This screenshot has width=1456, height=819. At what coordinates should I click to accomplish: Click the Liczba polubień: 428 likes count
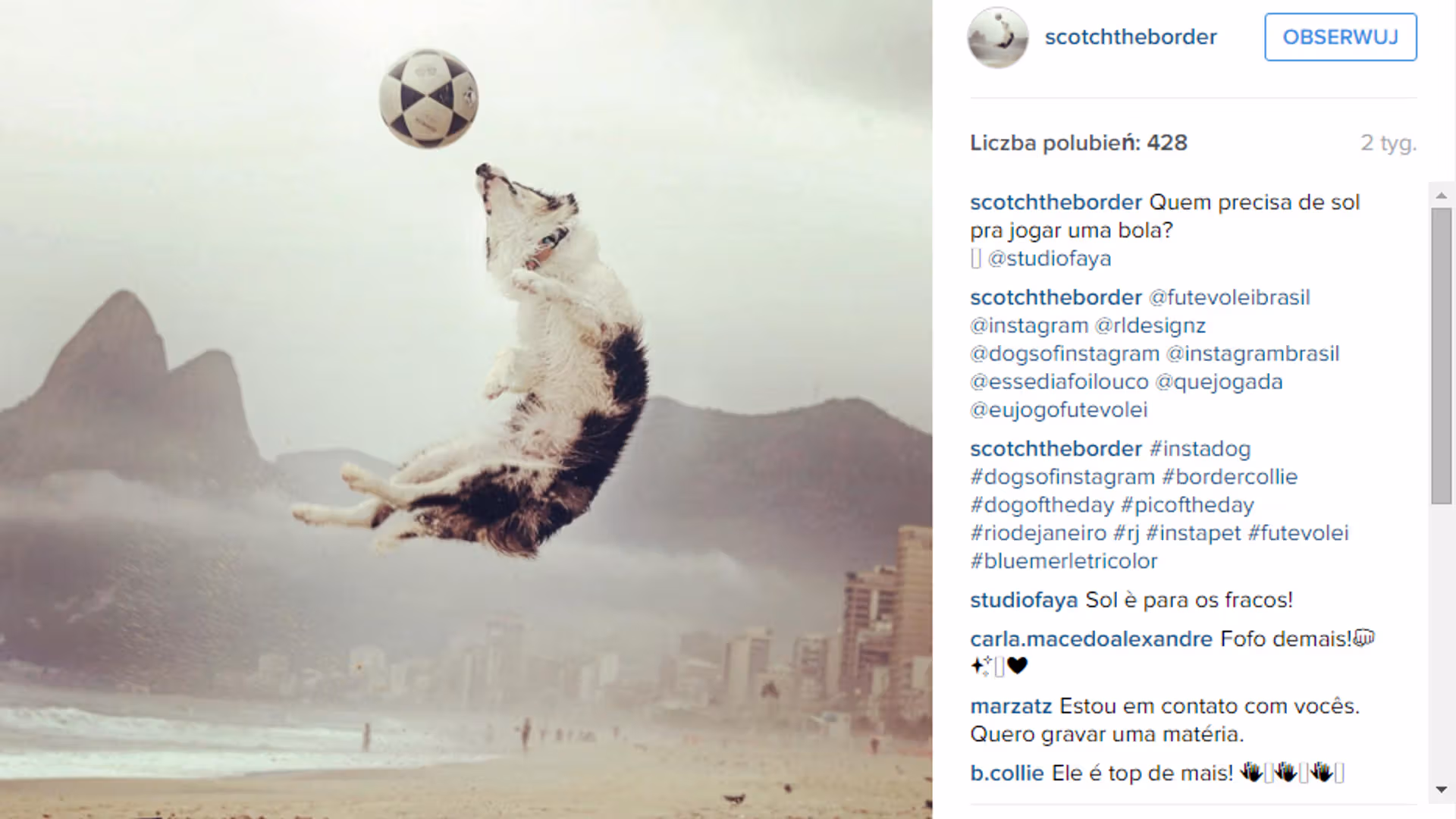pyautogui.click(x=1078, y=143)
